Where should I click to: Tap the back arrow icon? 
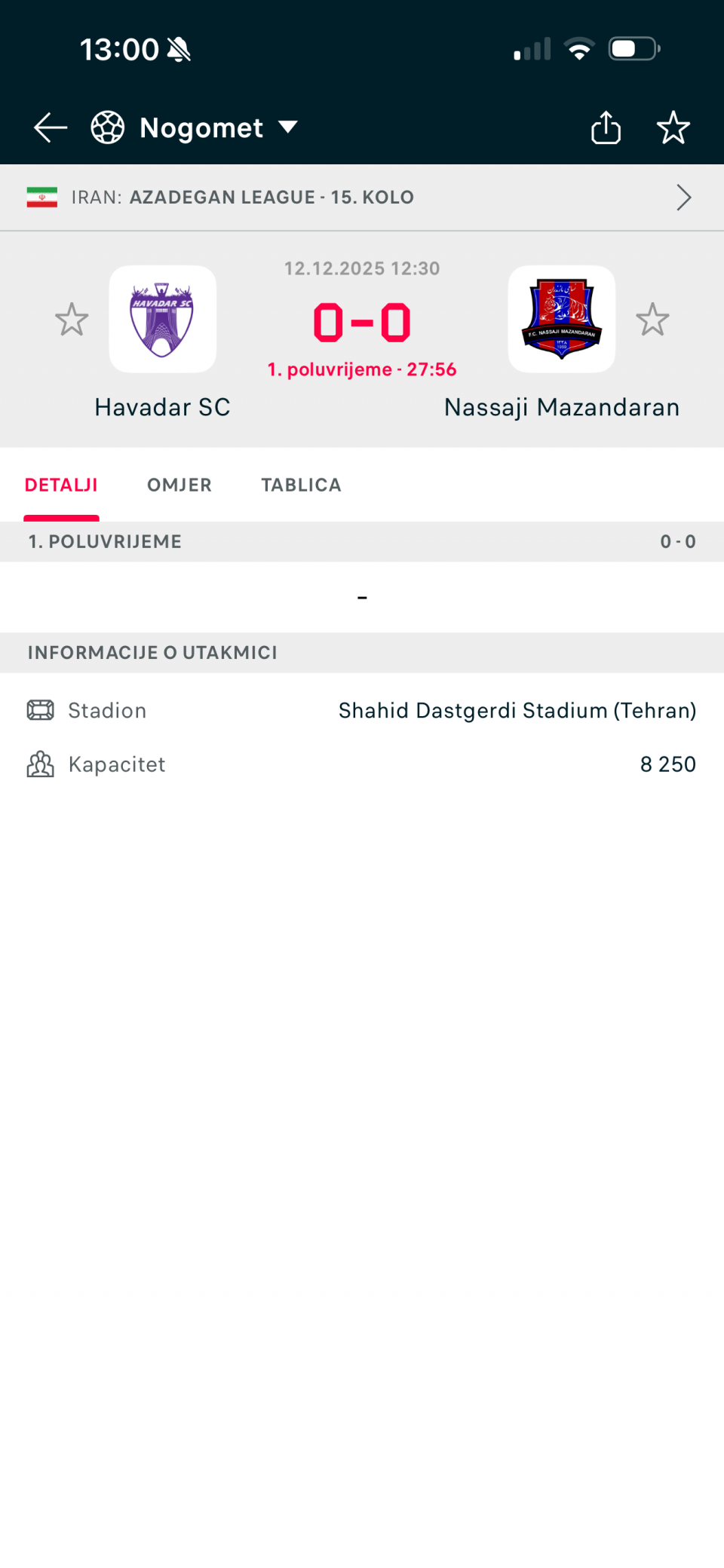51,127
